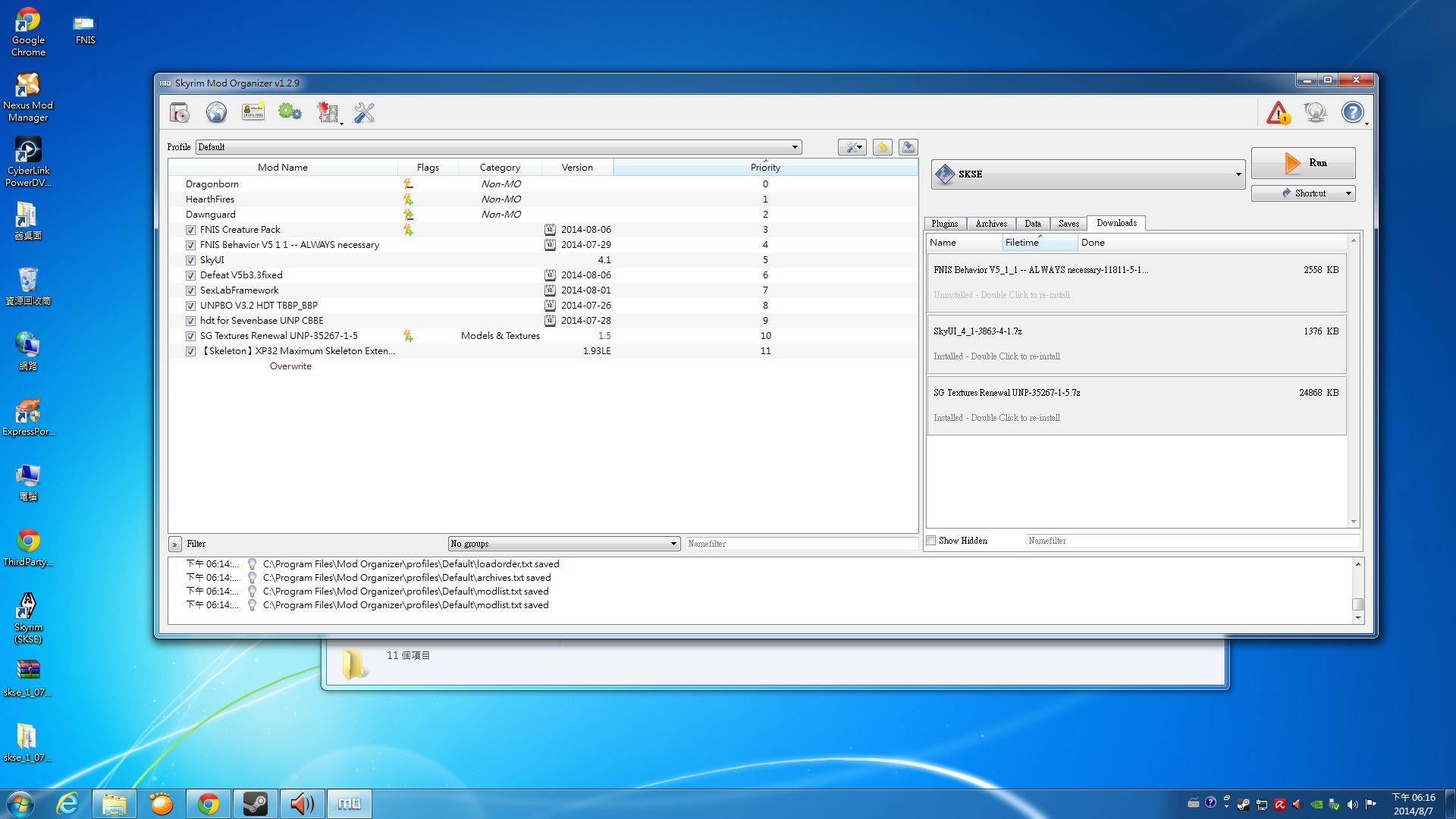The height and width of the screenshot is (819, 1456).
Task: Open the Skyrim (SKSE) desktop shortcut
Action: tap(28, 619)
